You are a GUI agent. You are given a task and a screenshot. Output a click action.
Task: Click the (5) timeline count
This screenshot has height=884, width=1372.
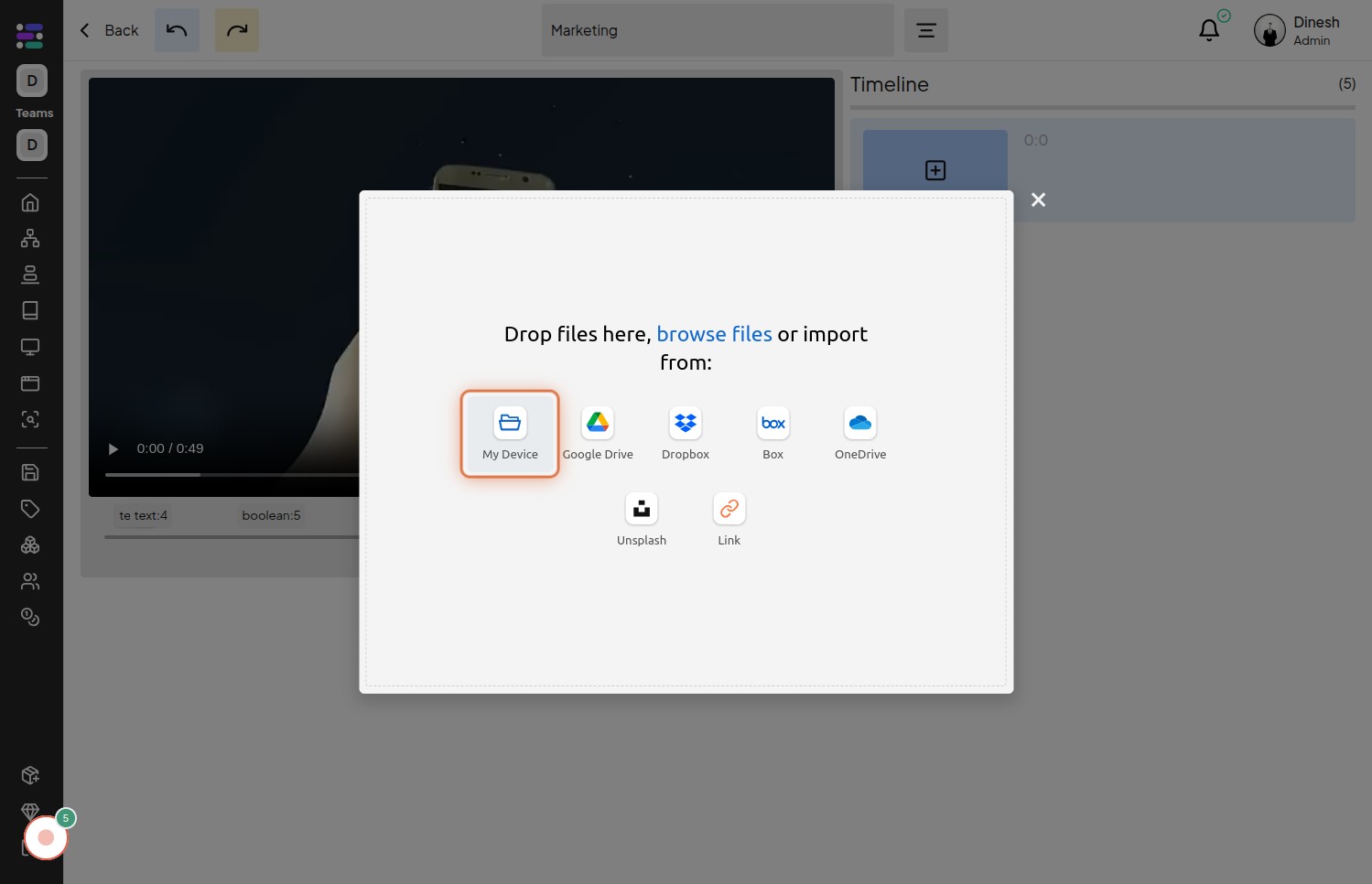1346,83
